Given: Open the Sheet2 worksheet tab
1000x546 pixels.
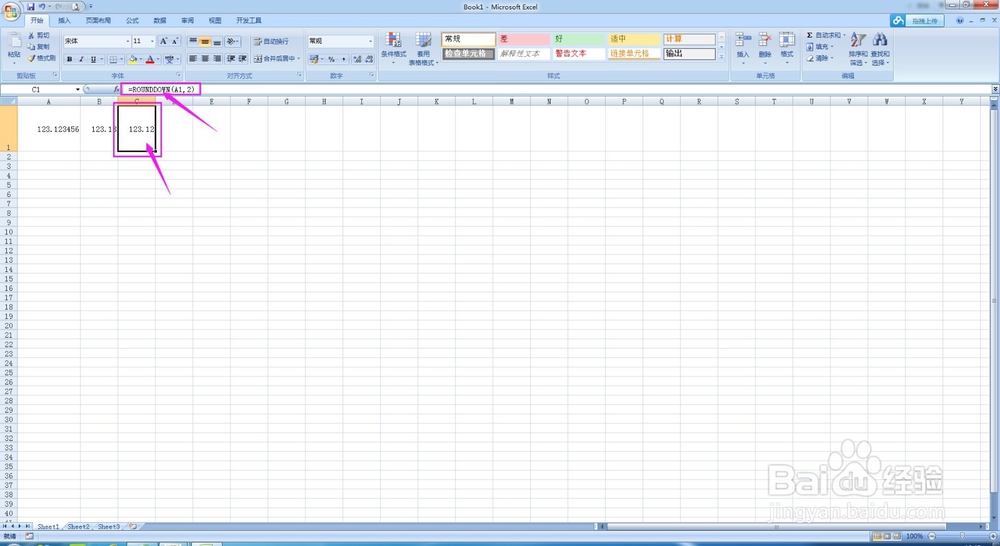Looking at the screenshot, I should point(78,527).
